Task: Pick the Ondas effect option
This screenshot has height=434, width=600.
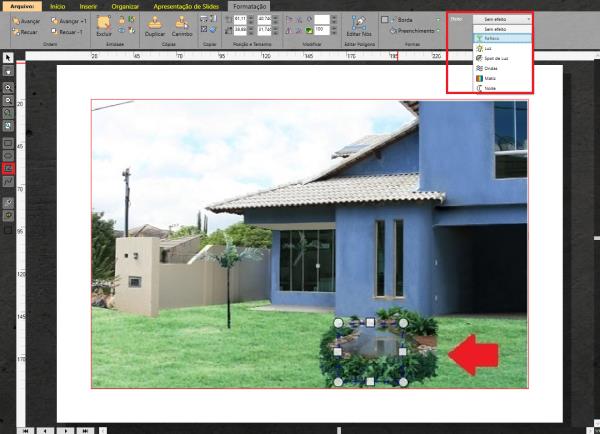Action: 490,69
